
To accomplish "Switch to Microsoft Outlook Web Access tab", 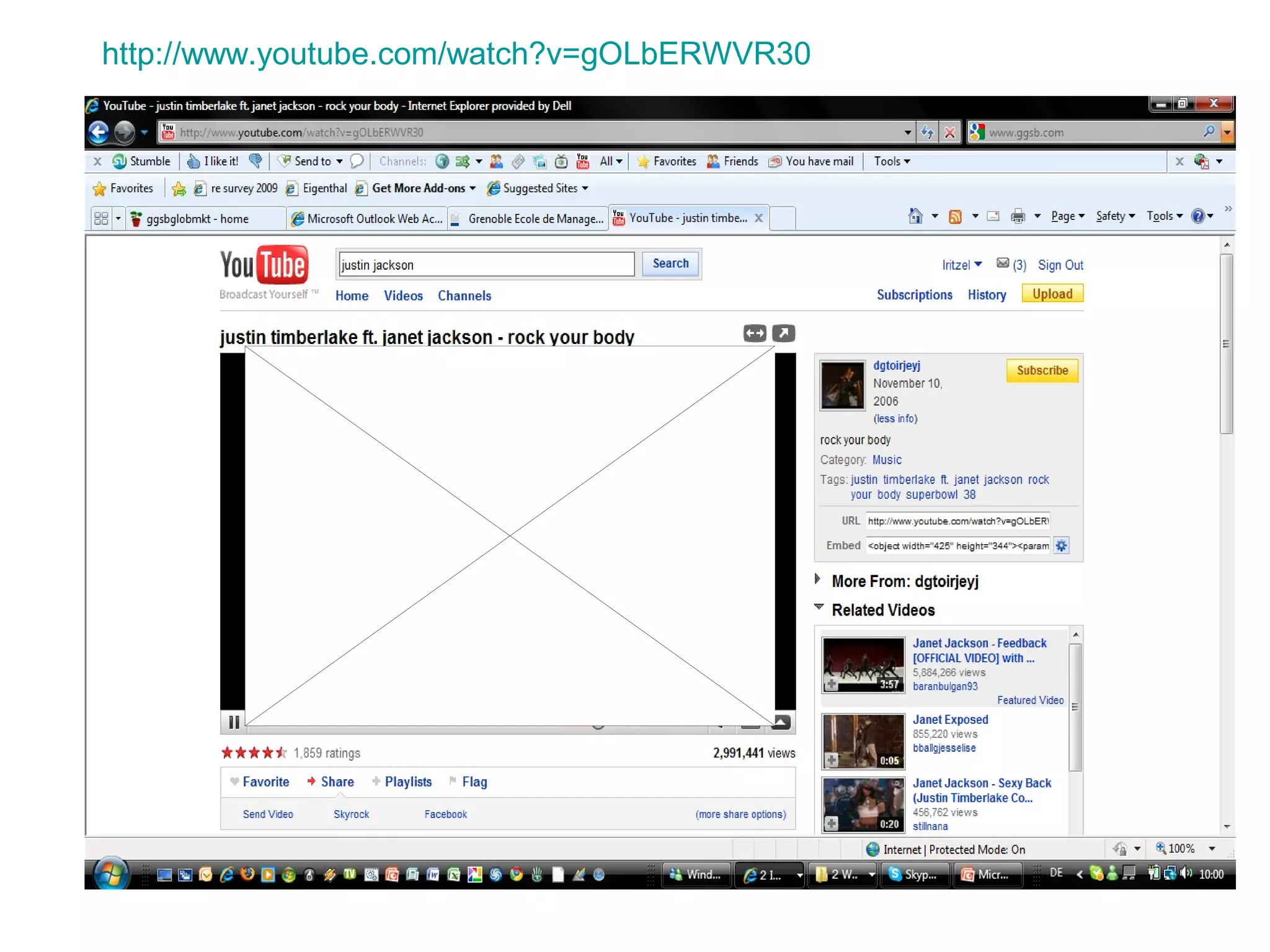I will coord(367,219).
